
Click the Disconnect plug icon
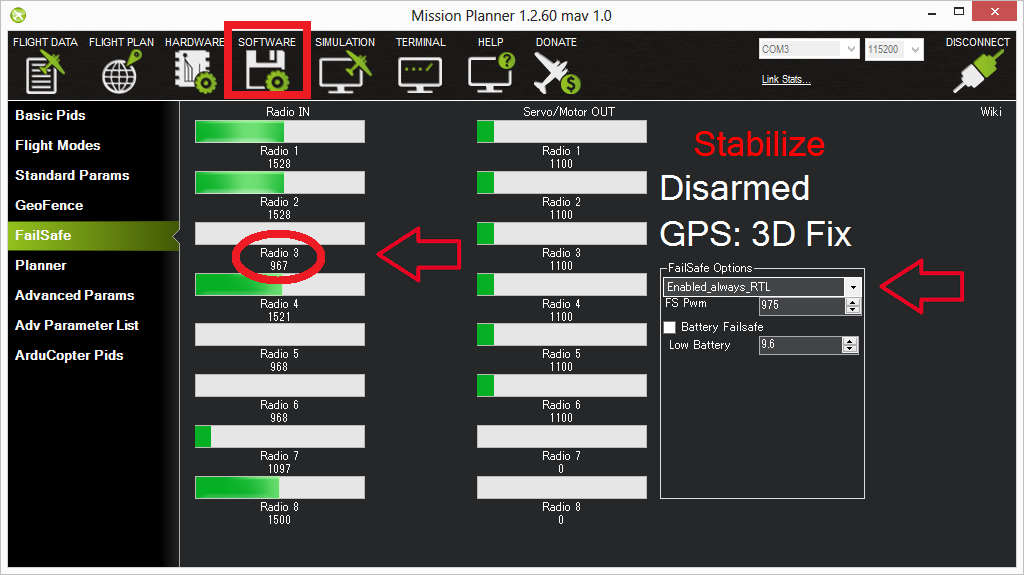click(x=977, y=71)
